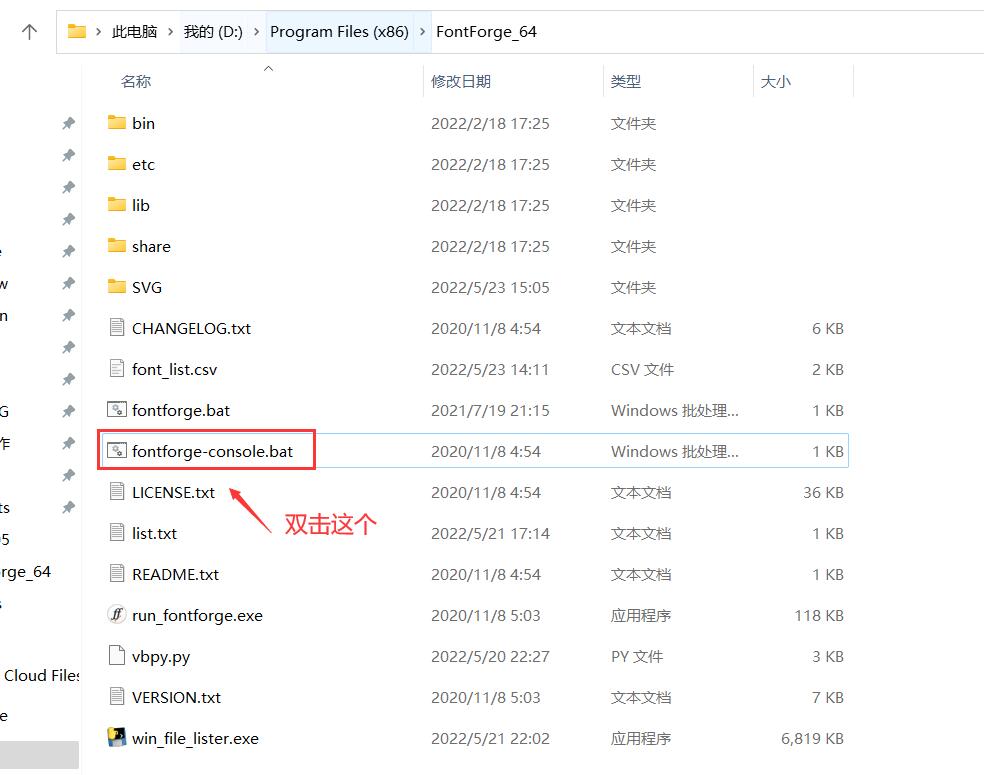The width and height of the screenshot is (984, 775).
Task: Click the up-arrow navigation button
Action: [x=29, y=32]
